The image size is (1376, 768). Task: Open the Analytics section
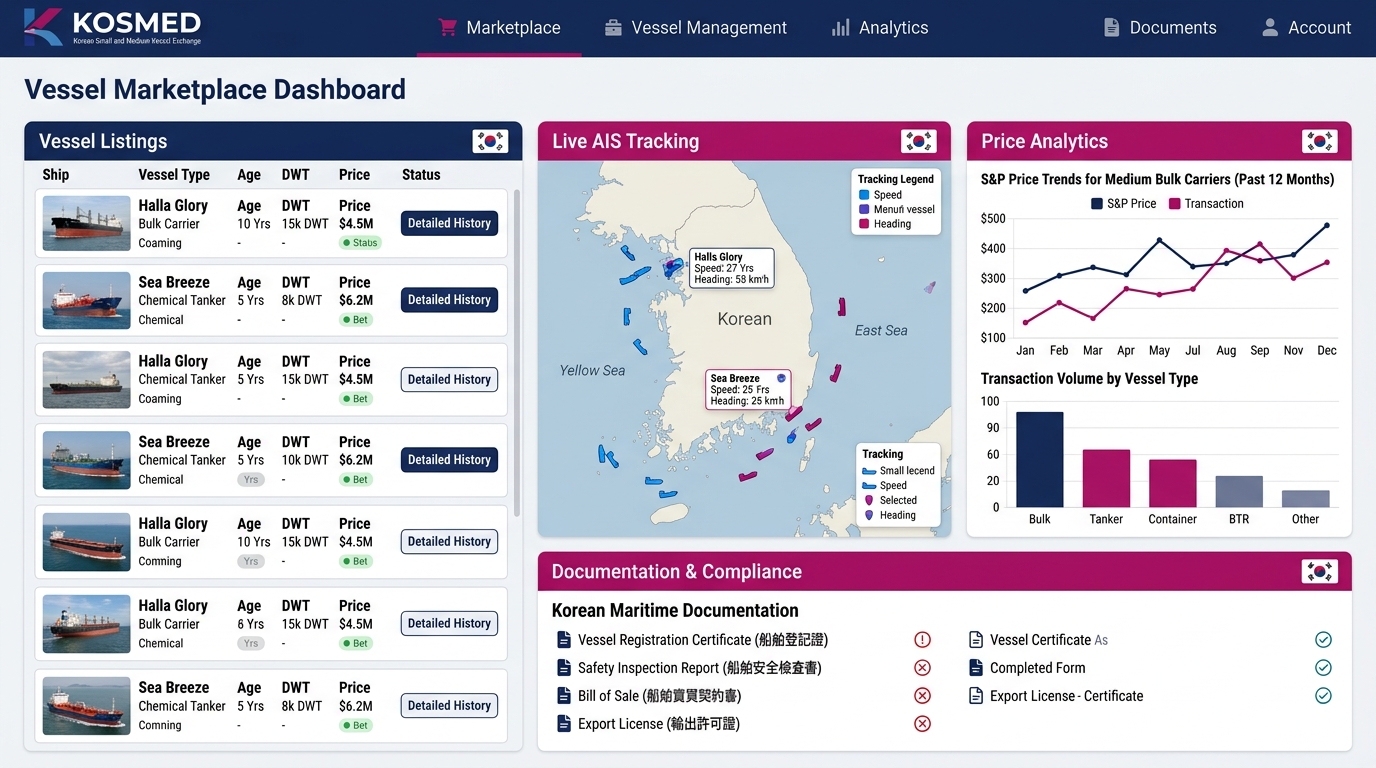click(880, 28)
